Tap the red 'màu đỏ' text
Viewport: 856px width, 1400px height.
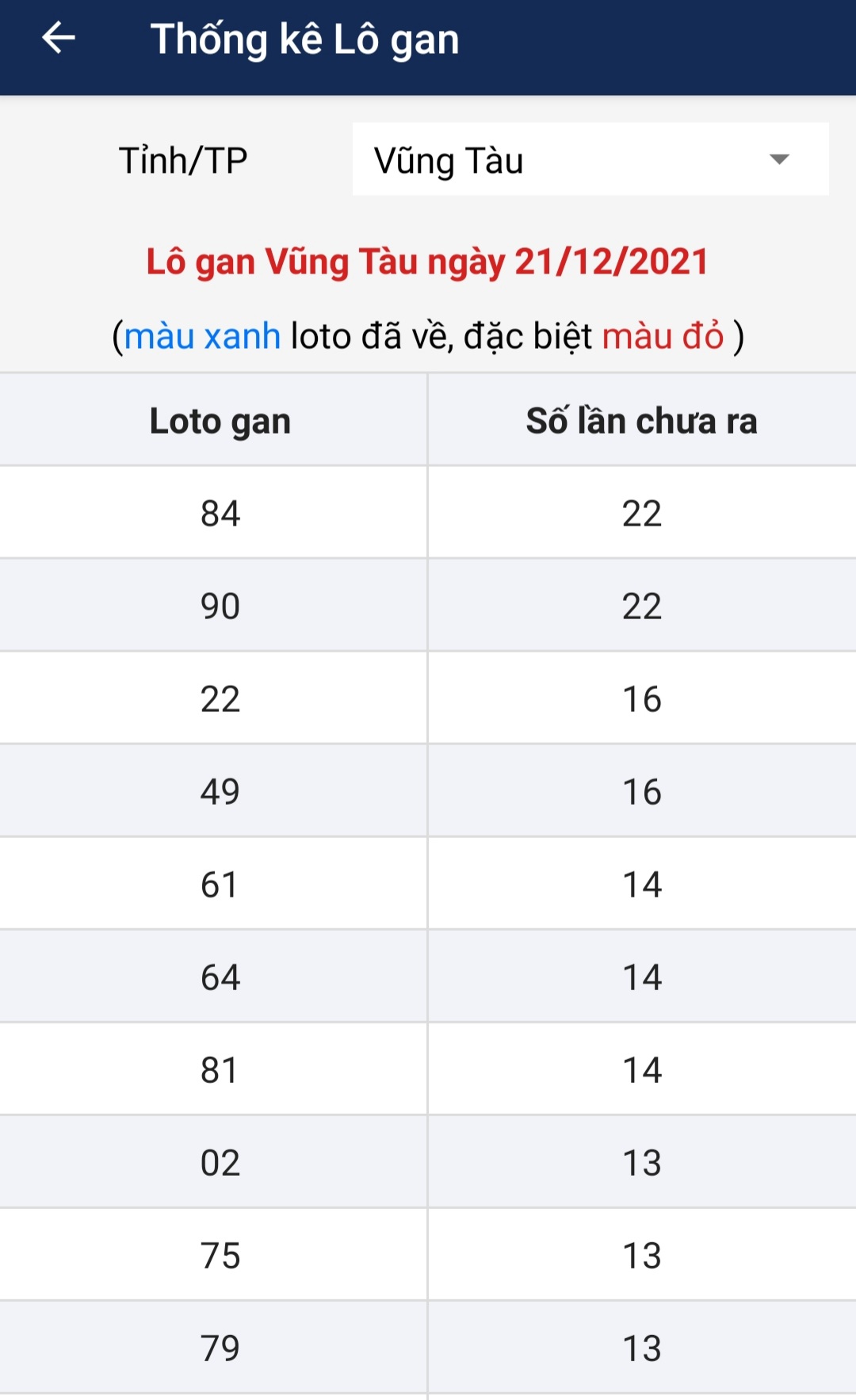663,336
